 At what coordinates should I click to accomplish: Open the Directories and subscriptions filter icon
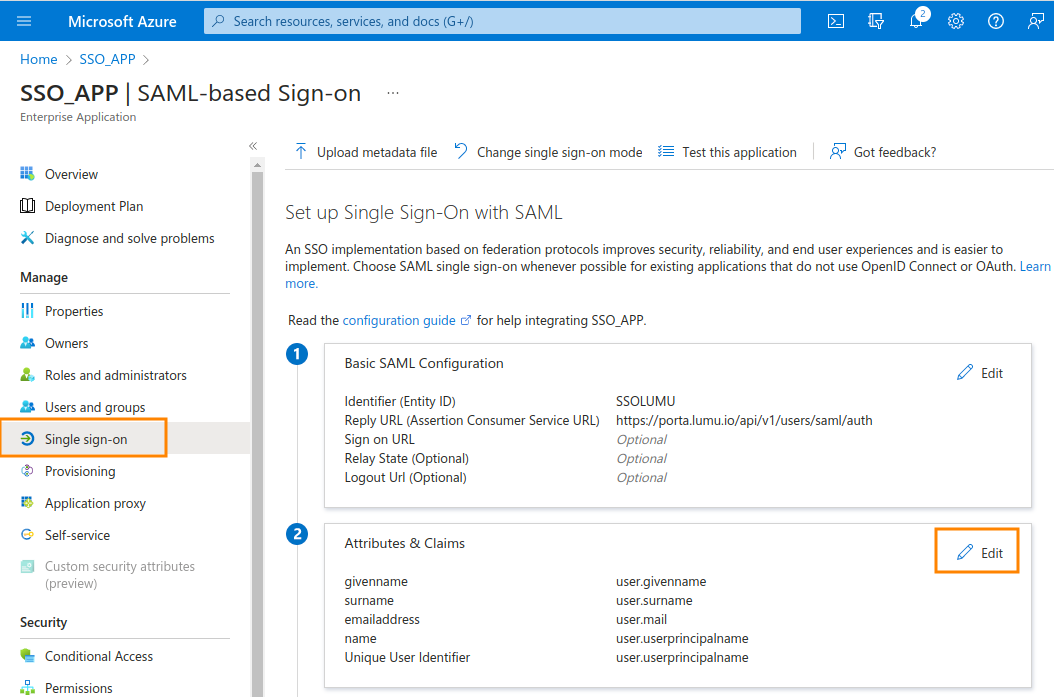pyautogui.click(x=876, y=21)
